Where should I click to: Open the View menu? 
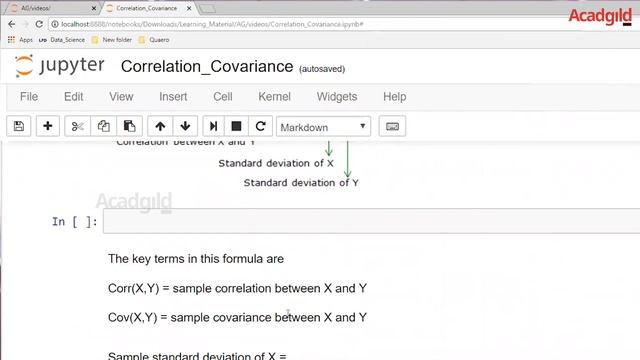[121, 97]
